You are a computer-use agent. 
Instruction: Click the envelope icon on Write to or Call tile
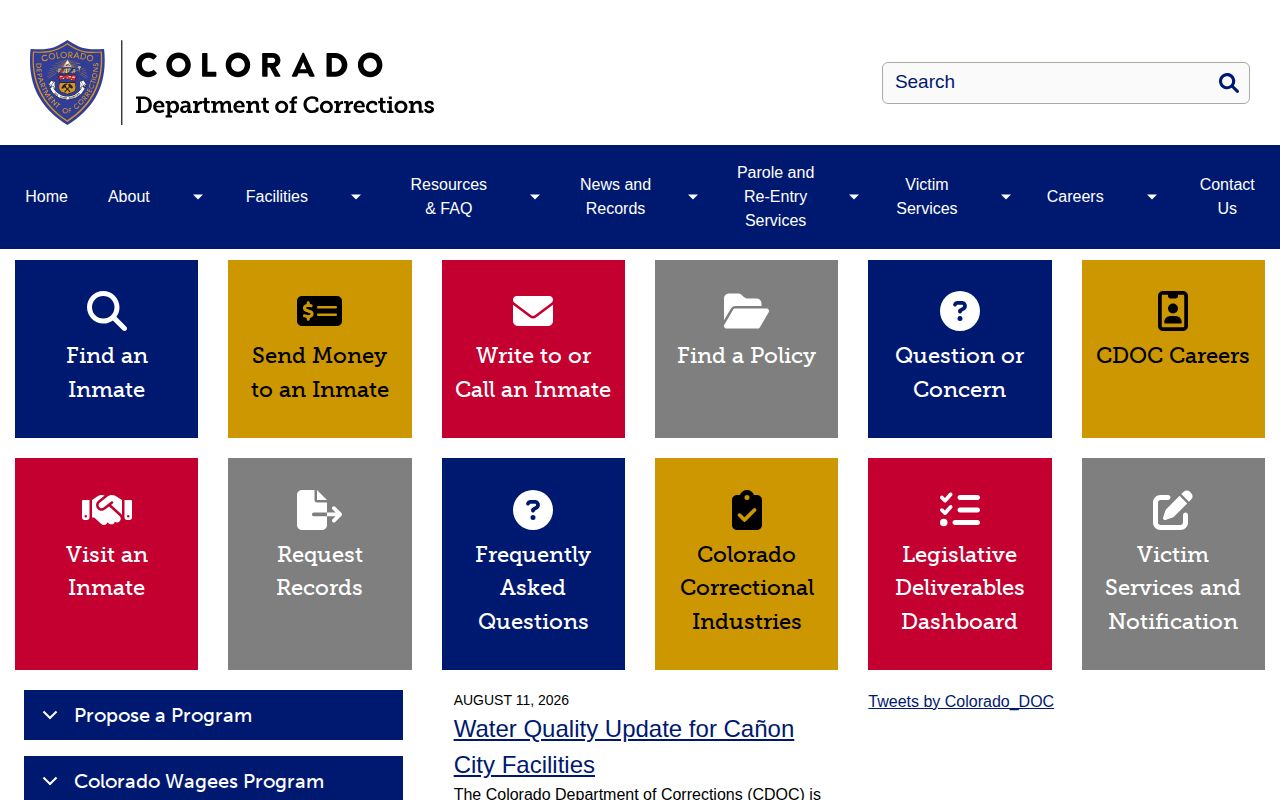[x=533, y=311]
